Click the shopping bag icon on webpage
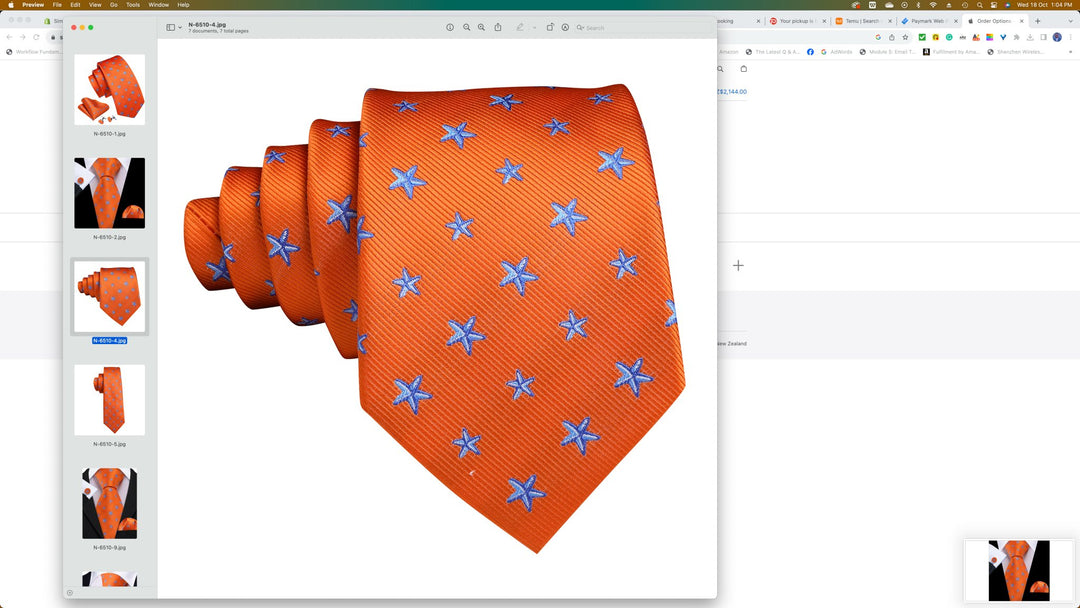 [x=743, y=69]
